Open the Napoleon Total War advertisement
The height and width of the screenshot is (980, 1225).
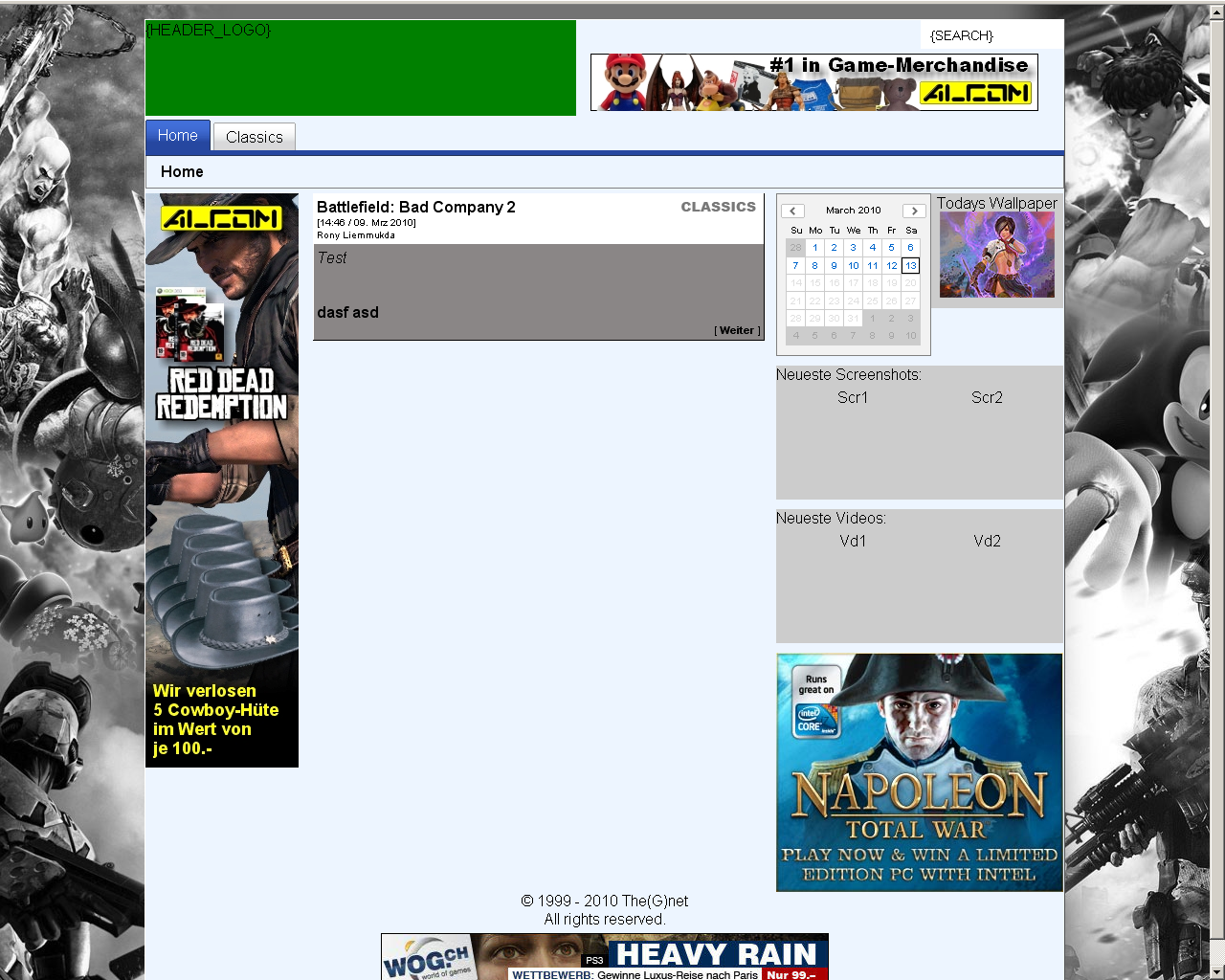coord(919,772)
